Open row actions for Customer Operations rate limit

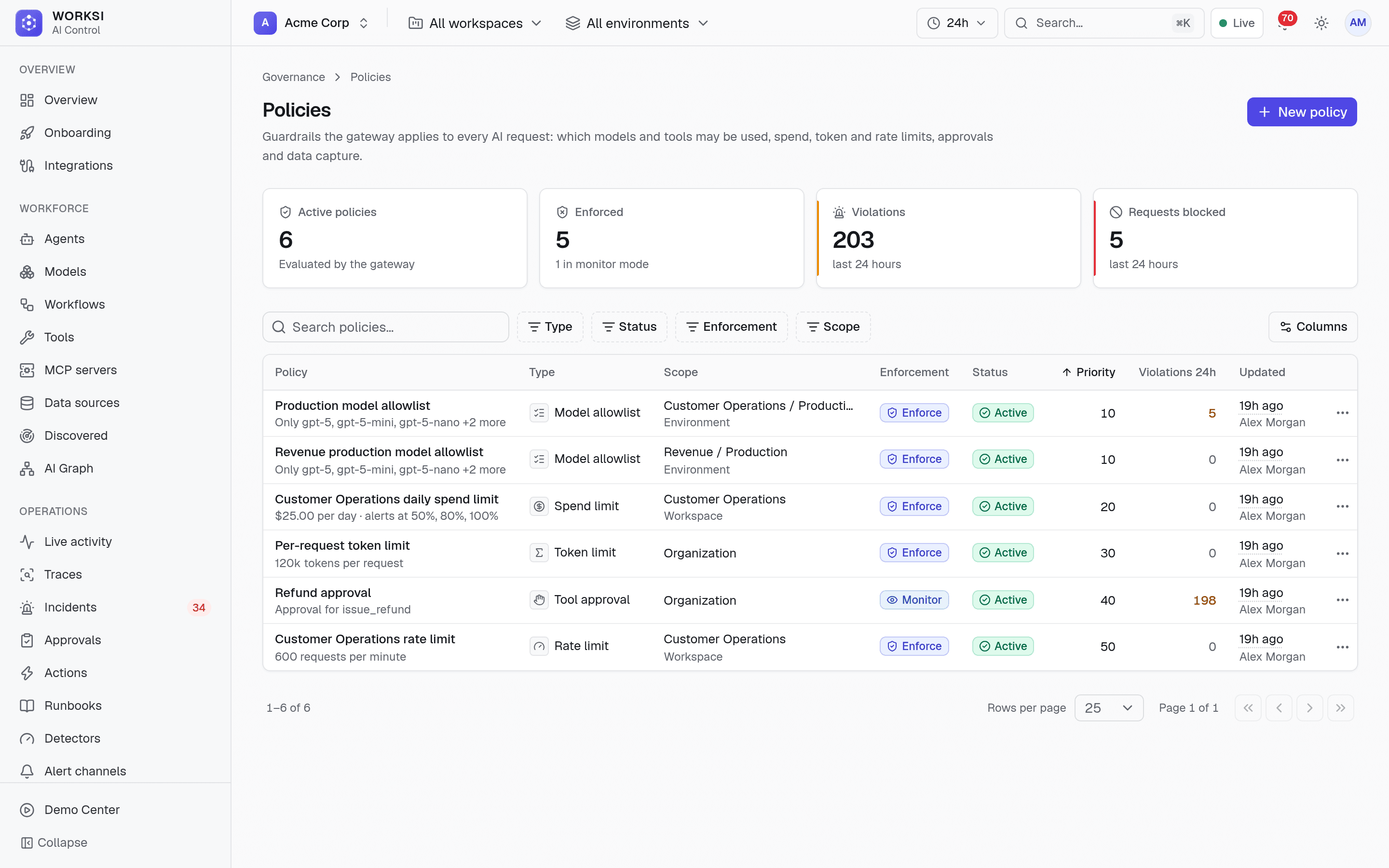tap(1342, 647)
